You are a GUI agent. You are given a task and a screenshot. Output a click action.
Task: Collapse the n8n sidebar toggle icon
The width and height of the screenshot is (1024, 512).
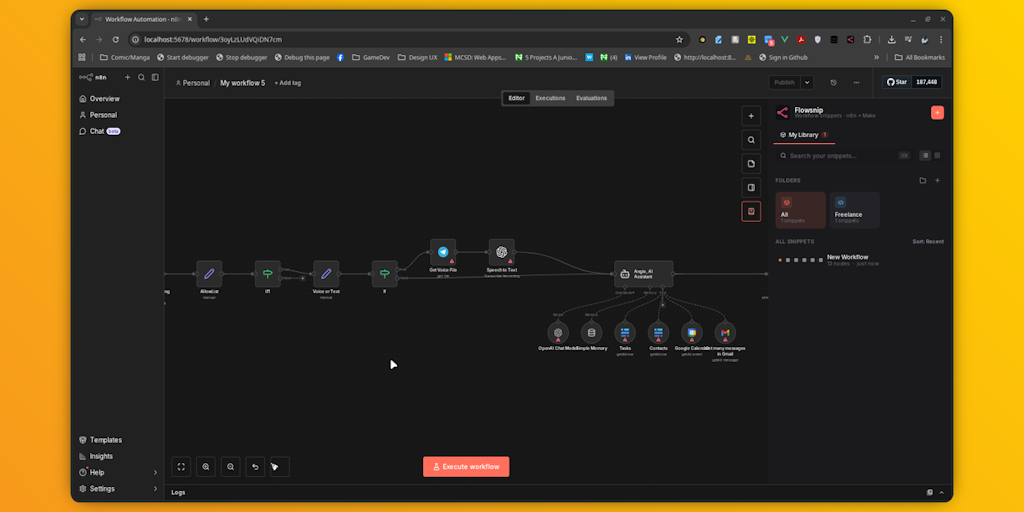[155, 77]
